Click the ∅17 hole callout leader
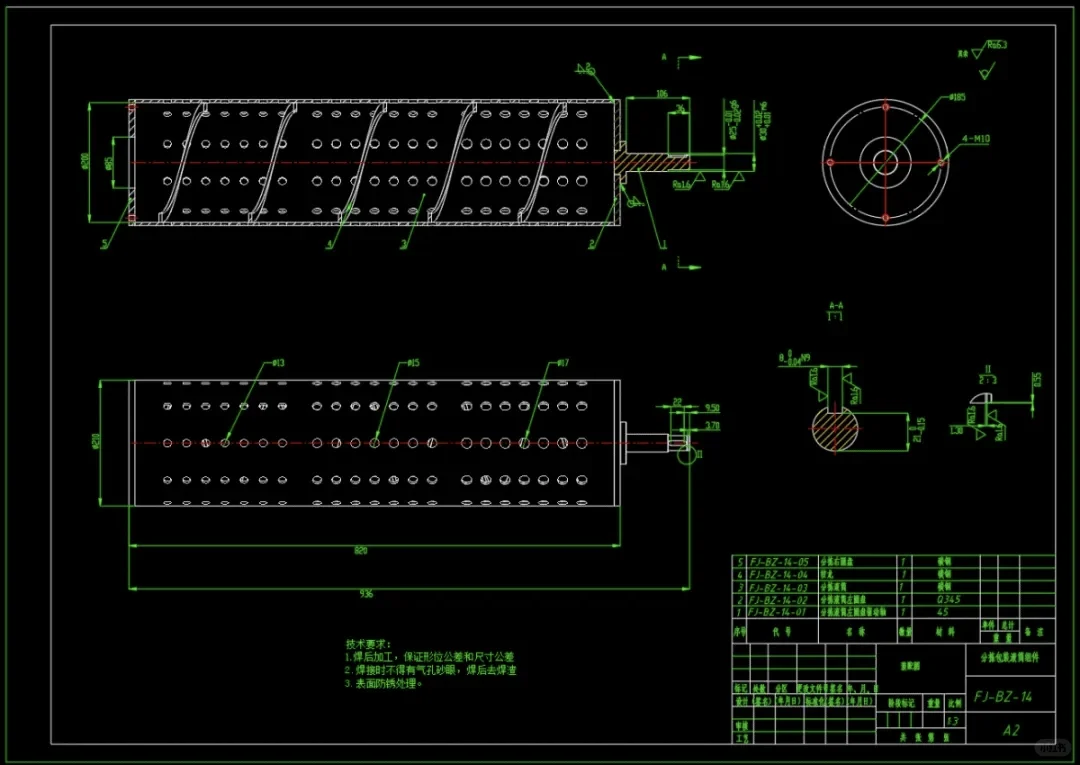This screenshot has height=765, width=1080. (x=562, y=363)
